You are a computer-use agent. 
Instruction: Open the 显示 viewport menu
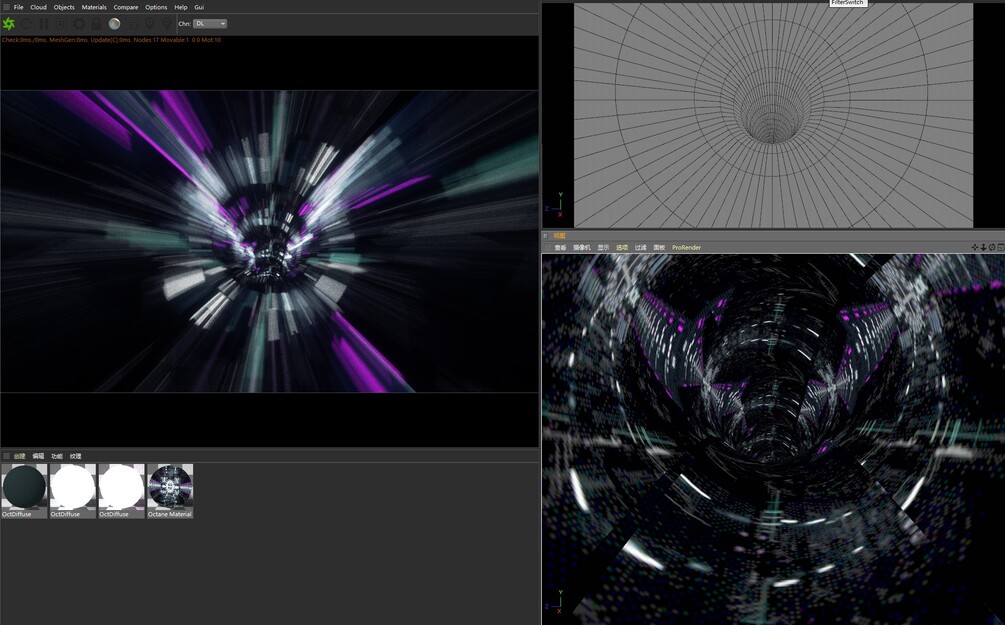tap(604, 247)
